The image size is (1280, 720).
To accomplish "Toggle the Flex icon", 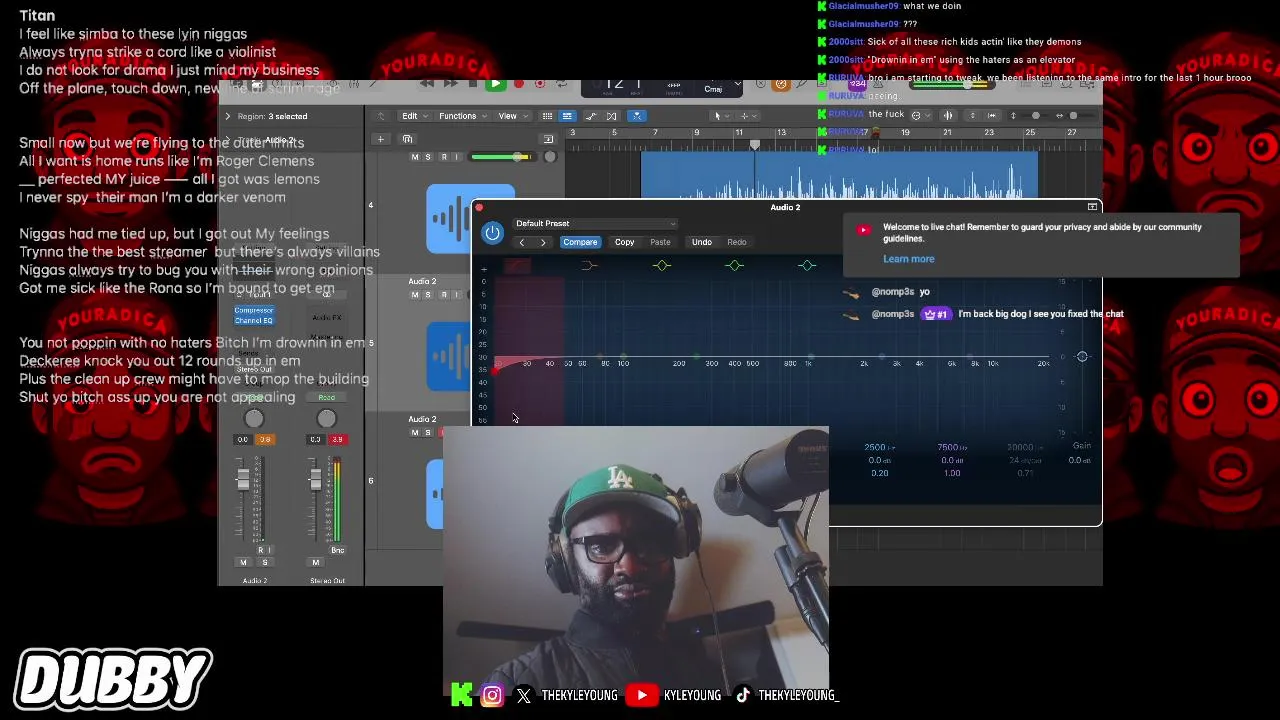I will click(x=611, y=116).
